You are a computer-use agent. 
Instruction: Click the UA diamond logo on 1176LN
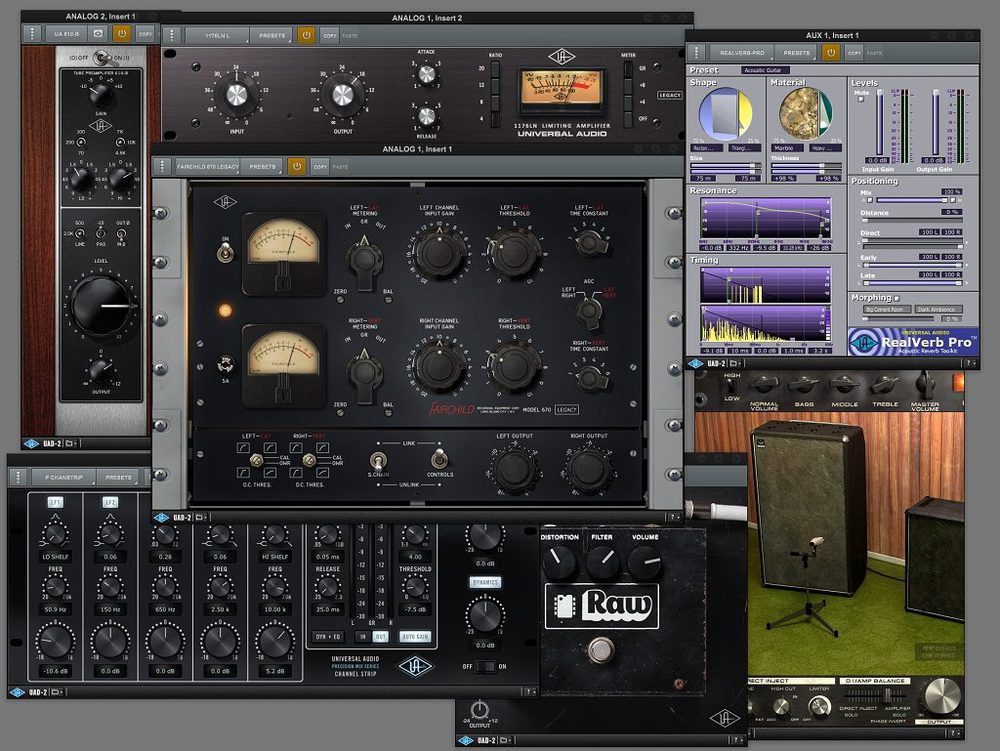click(x=562, y=57)
